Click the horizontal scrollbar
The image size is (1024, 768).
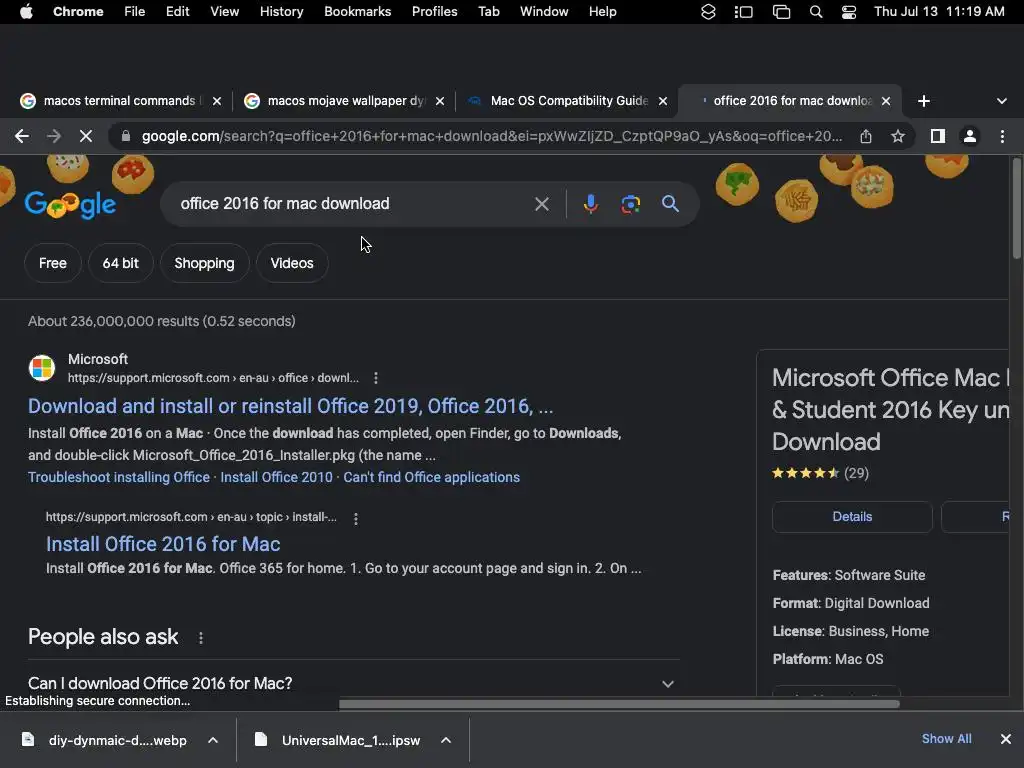tap(618, 704)
